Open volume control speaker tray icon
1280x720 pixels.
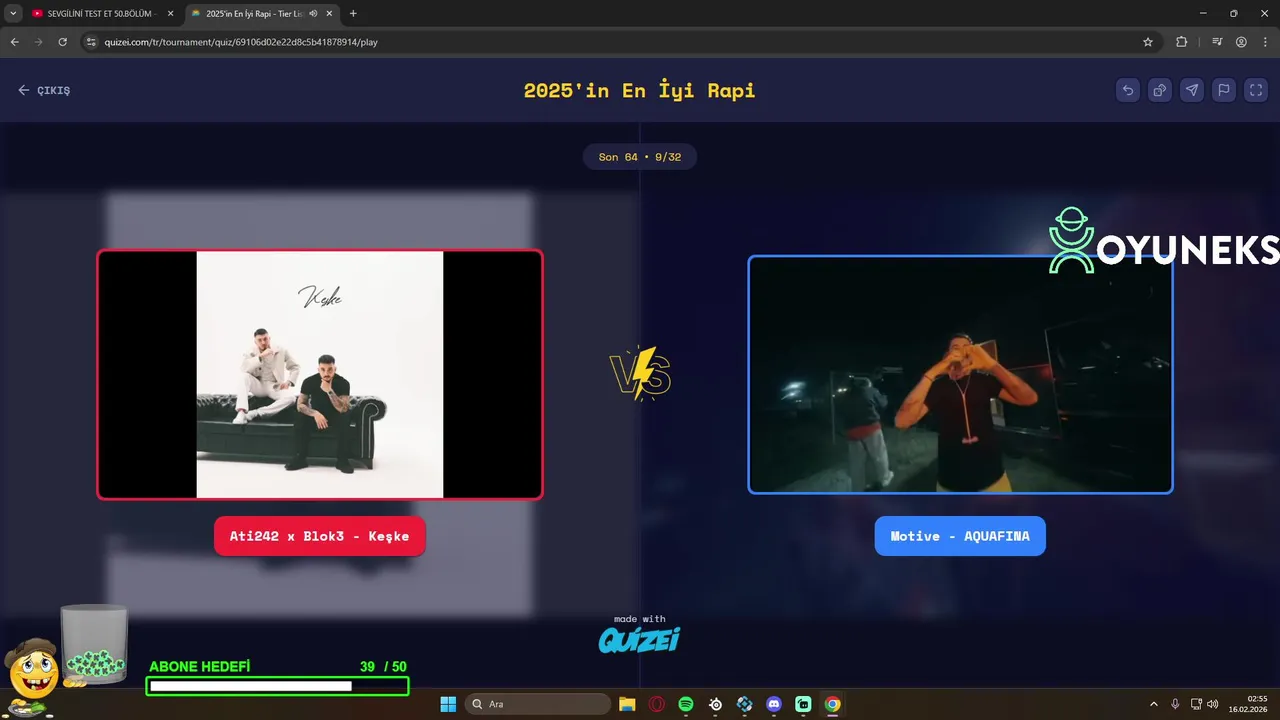(1213, 704)
